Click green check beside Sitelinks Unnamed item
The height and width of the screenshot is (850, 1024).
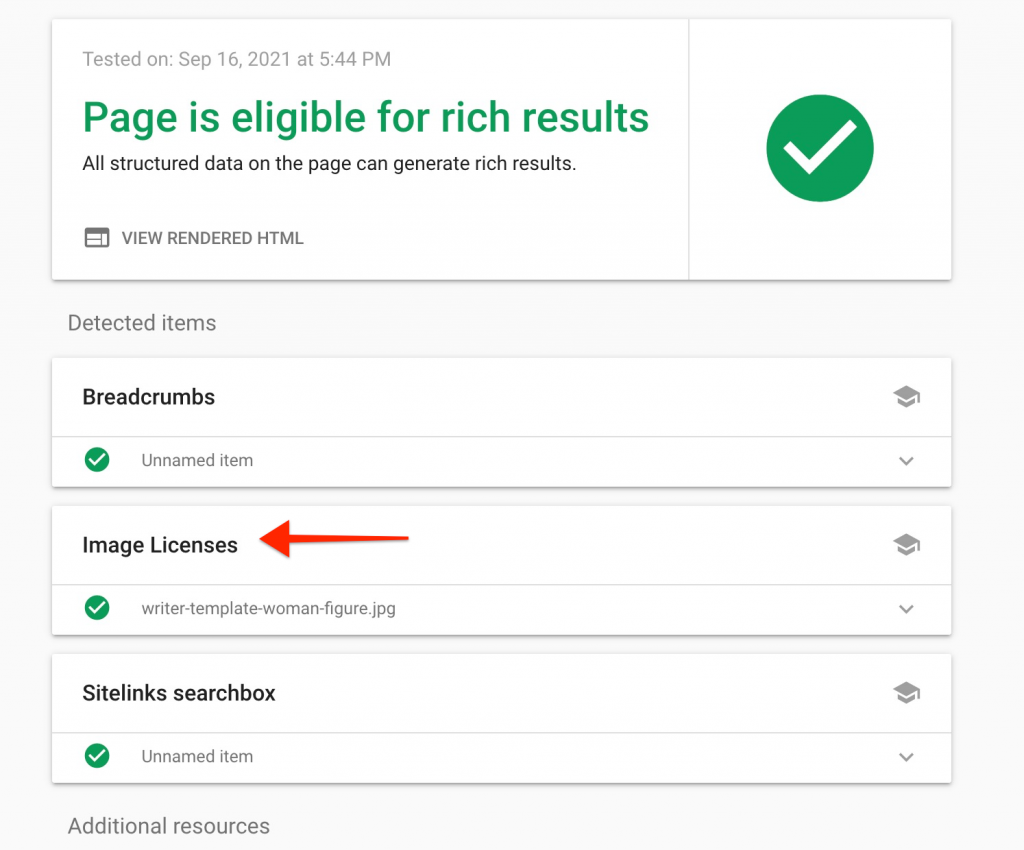(97, 756)
